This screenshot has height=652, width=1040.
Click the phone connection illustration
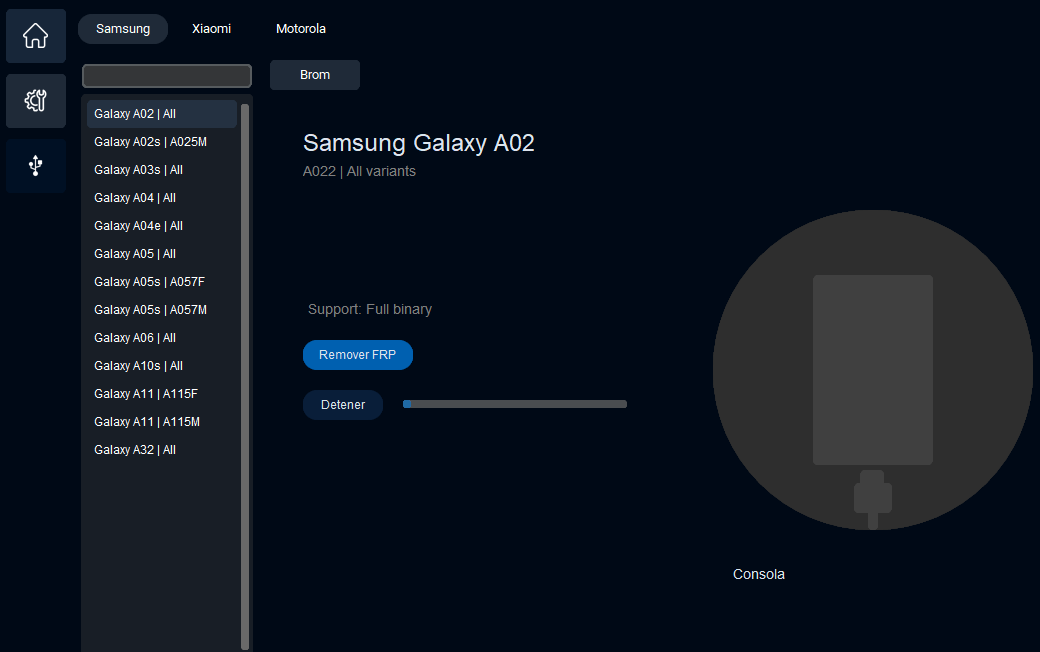[873, 370]
